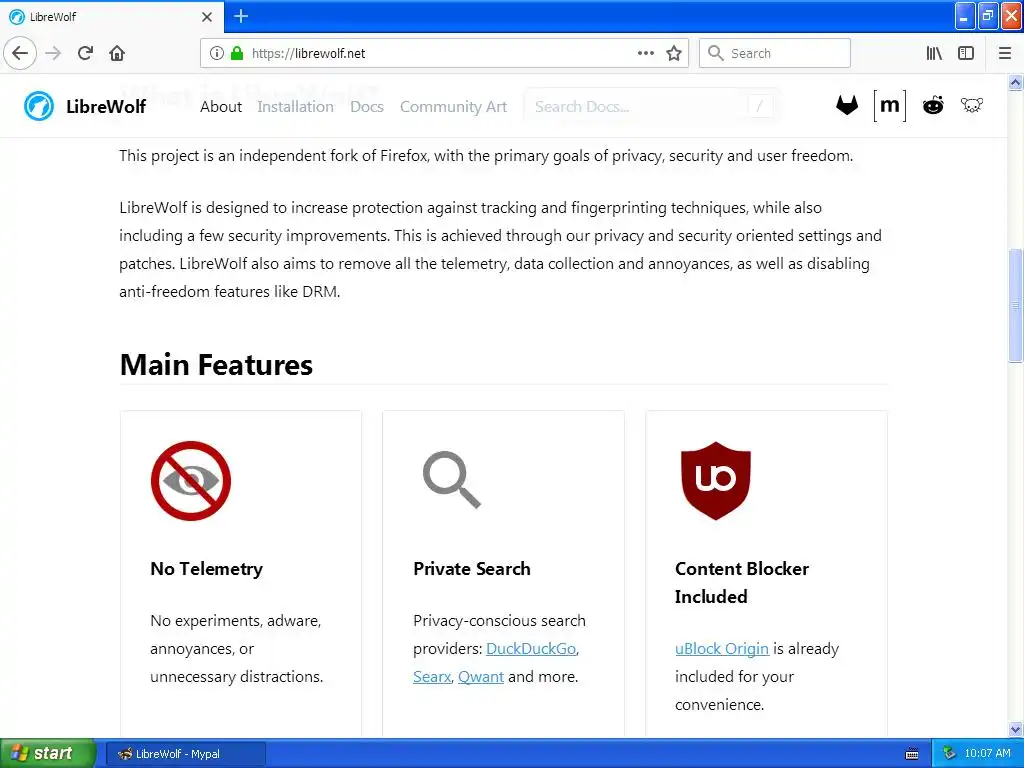1024x768 pixels.
Task: Click the system tray icon beside the clock
Action: [x=950, y=754]
